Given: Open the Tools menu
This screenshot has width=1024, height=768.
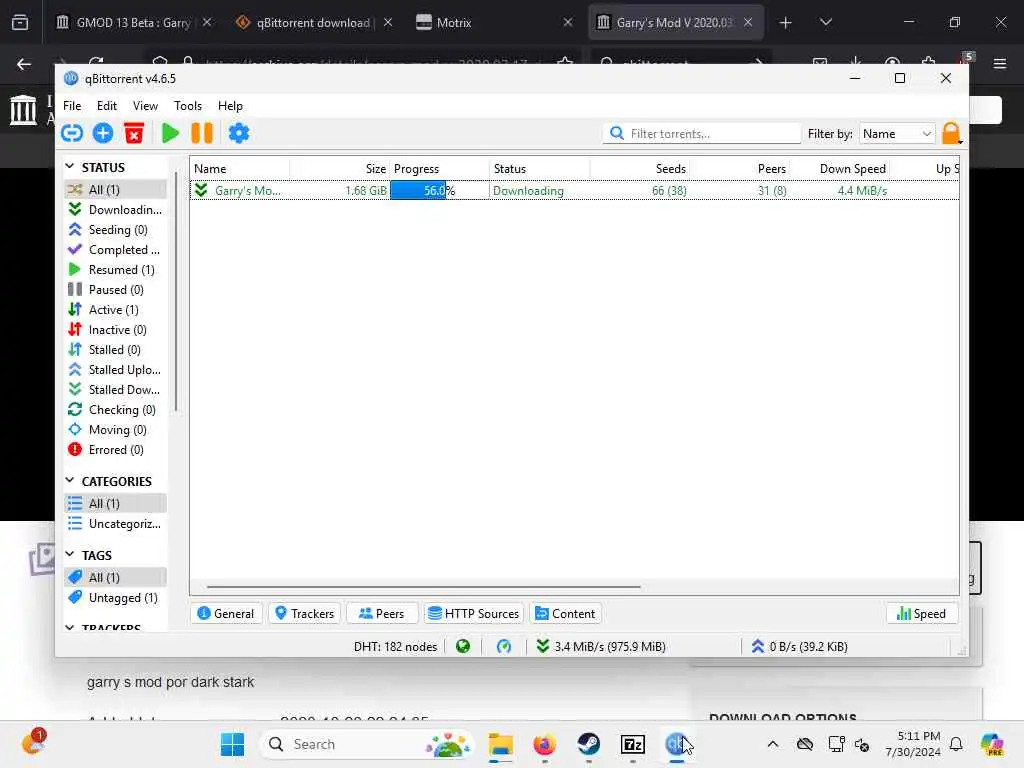Looking at the screenshot, I should 187,106.
